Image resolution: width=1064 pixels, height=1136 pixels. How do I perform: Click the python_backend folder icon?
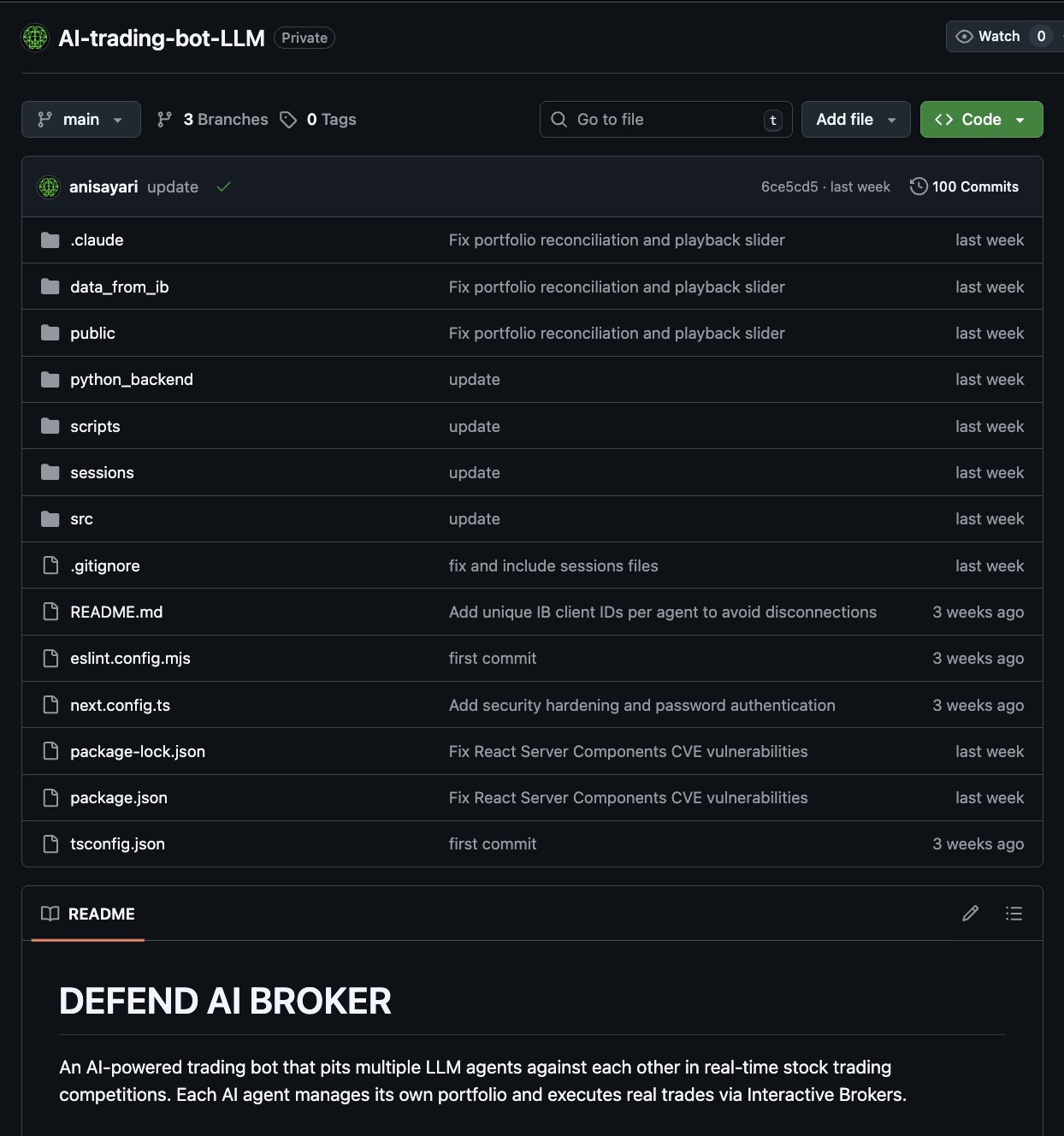(x=50, y=379)
